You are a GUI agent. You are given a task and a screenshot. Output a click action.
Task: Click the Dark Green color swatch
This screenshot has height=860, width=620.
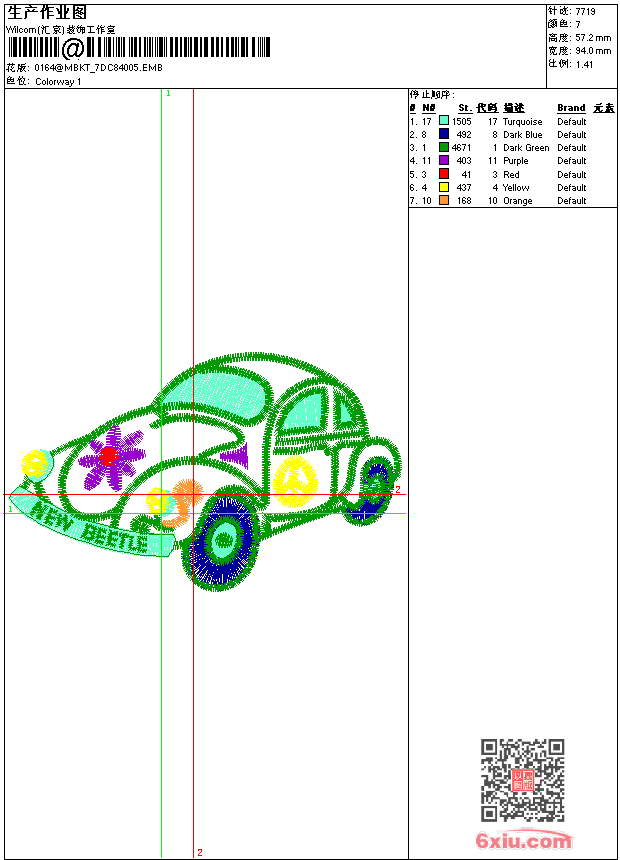(x=444, y=147)
